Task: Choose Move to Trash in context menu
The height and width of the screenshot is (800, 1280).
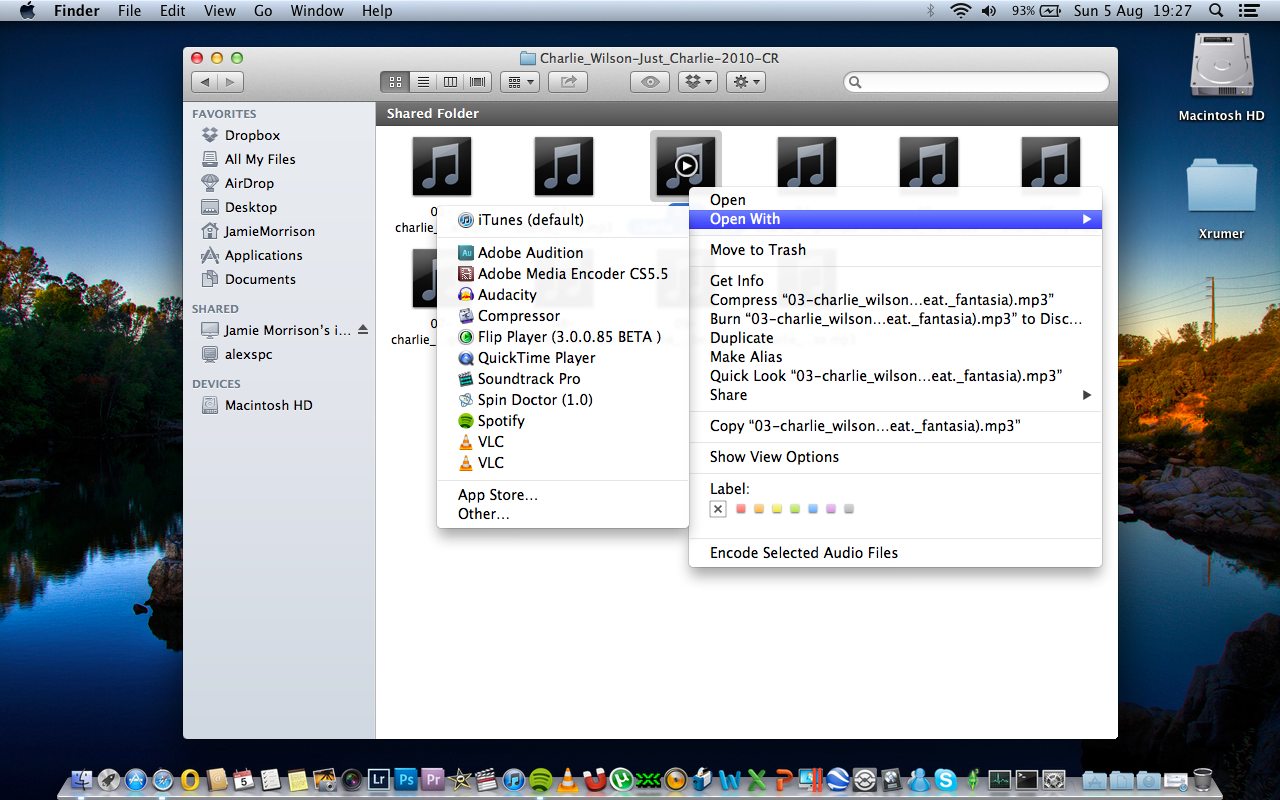Action: 895,250
